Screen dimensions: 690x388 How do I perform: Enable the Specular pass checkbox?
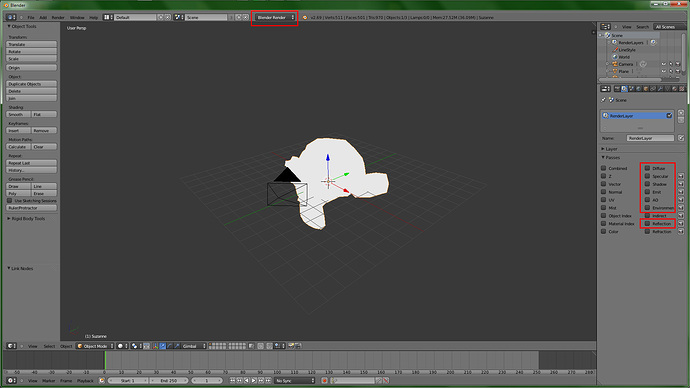(x=647, y=176)
